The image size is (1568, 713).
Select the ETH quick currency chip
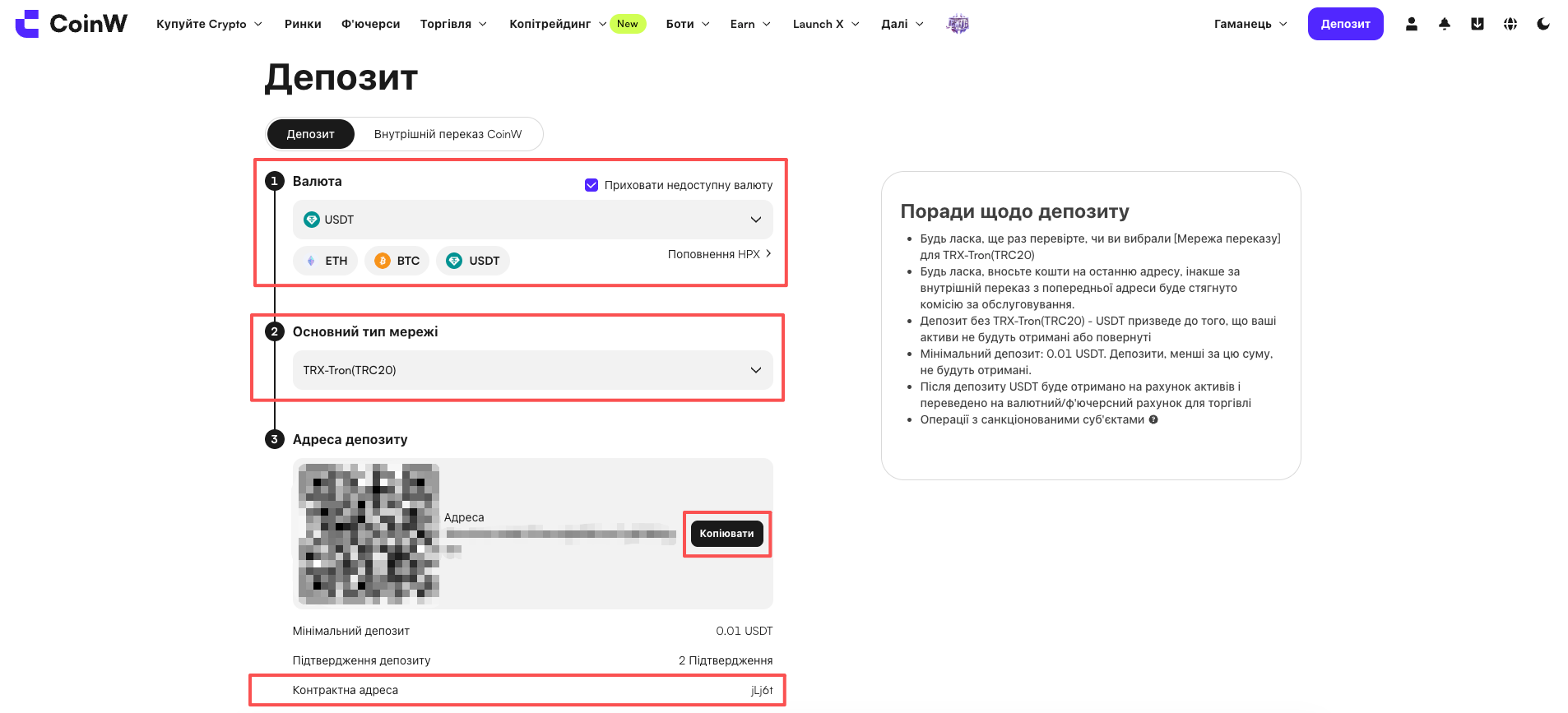tap(325, 261)
